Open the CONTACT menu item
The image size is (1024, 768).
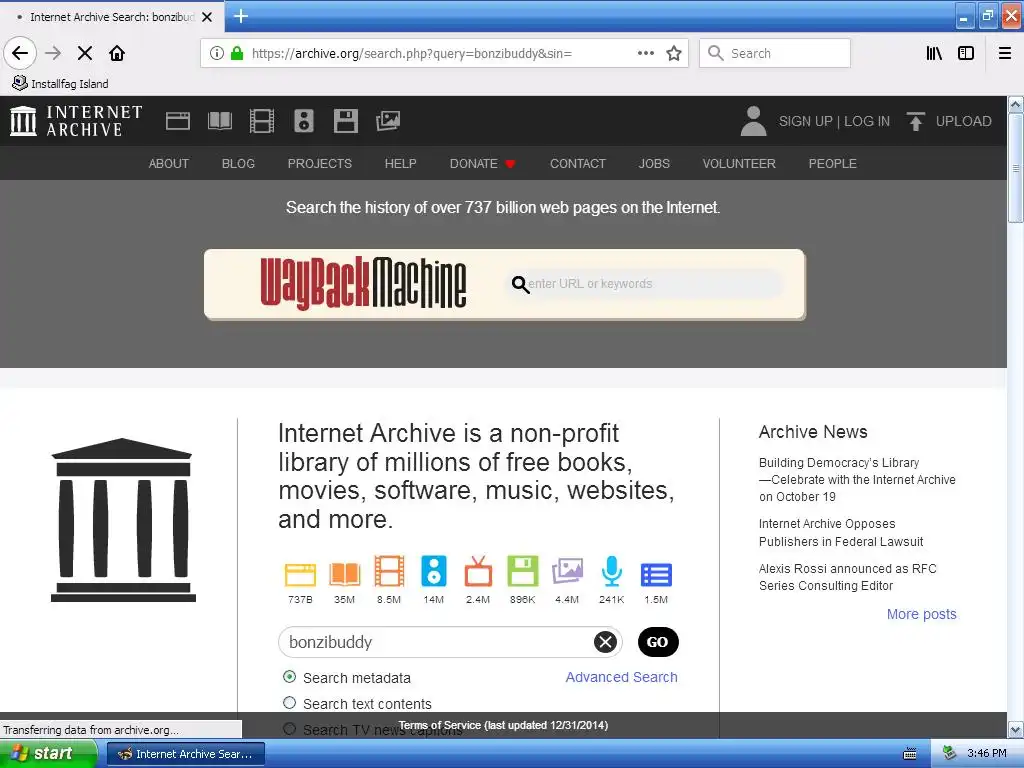(578, 163)
